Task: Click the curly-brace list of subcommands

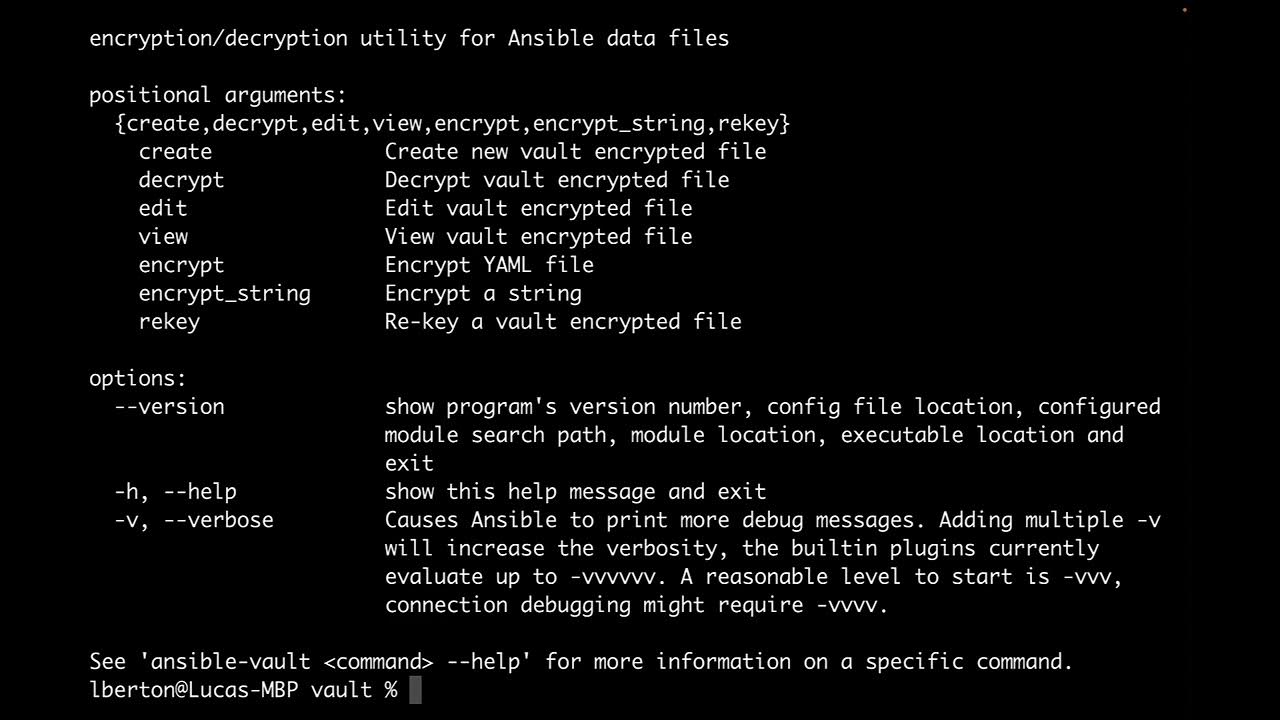Action: [452, 124]
